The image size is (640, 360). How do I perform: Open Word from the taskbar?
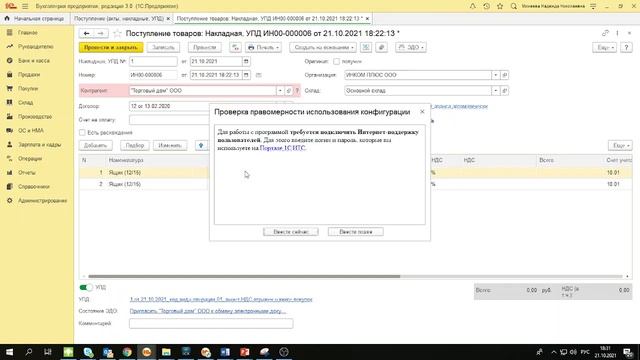[225, 352]
